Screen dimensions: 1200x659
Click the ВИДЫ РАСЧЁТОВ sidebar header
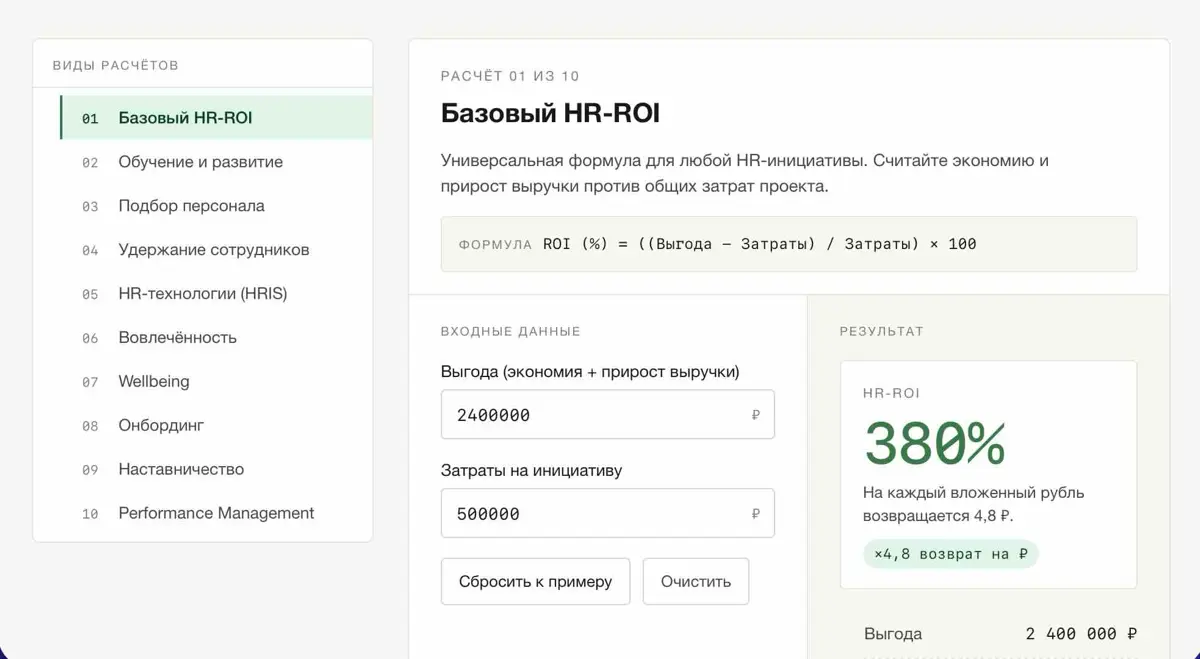pyautogui.click(x=116, y=65)
